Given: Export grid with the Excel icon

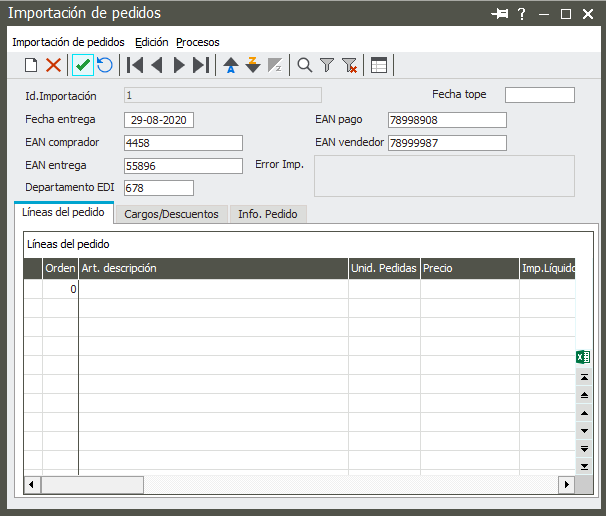Looking at the screenshot, I should coord(584,357).
